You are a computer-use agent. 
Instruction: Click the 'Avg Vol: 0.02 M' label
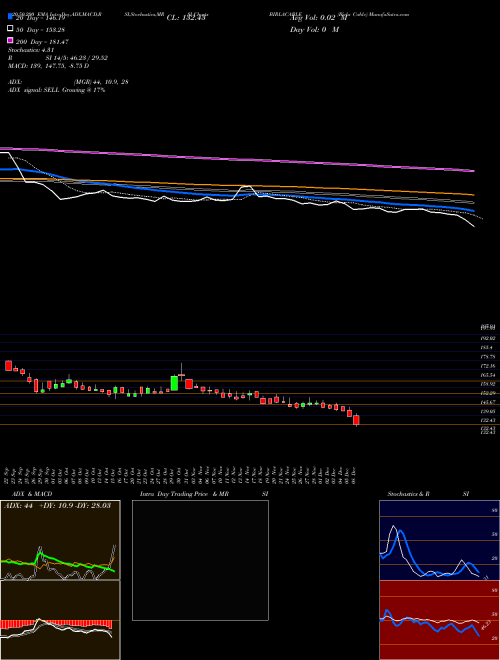coord(319,18)
